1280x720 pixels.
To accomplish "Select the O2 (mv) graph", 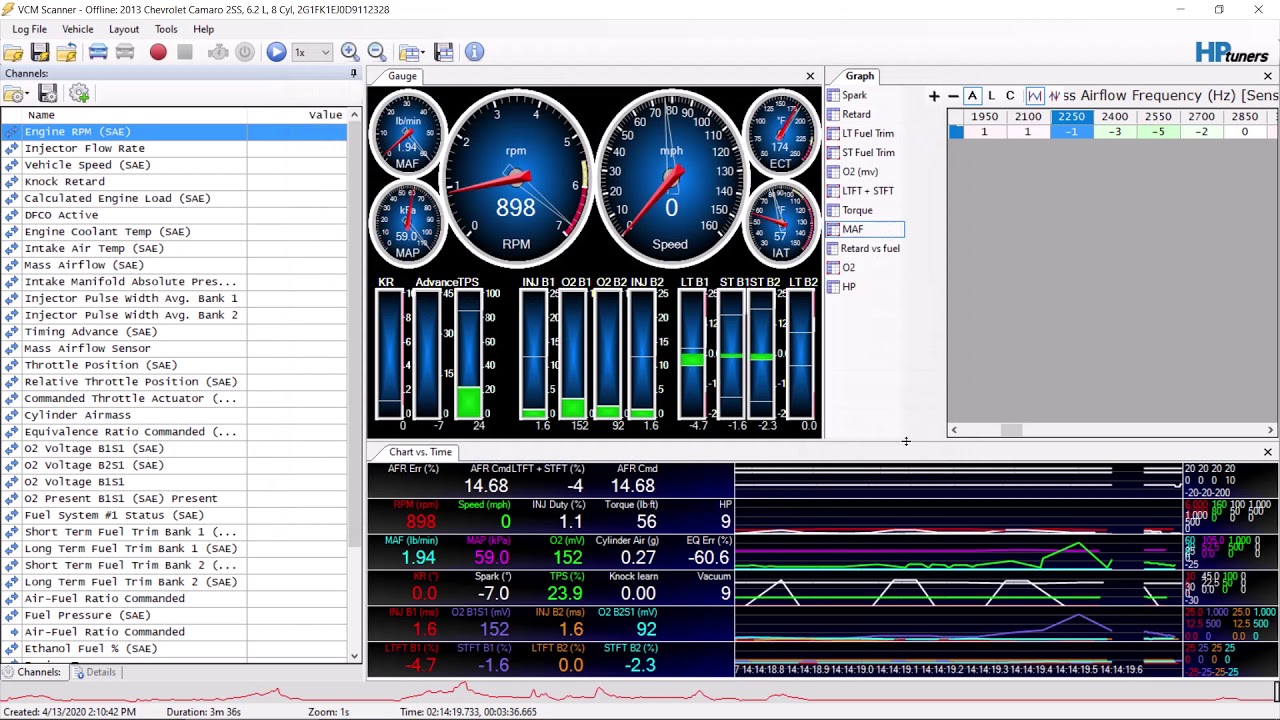I will [x=853, y=172].
